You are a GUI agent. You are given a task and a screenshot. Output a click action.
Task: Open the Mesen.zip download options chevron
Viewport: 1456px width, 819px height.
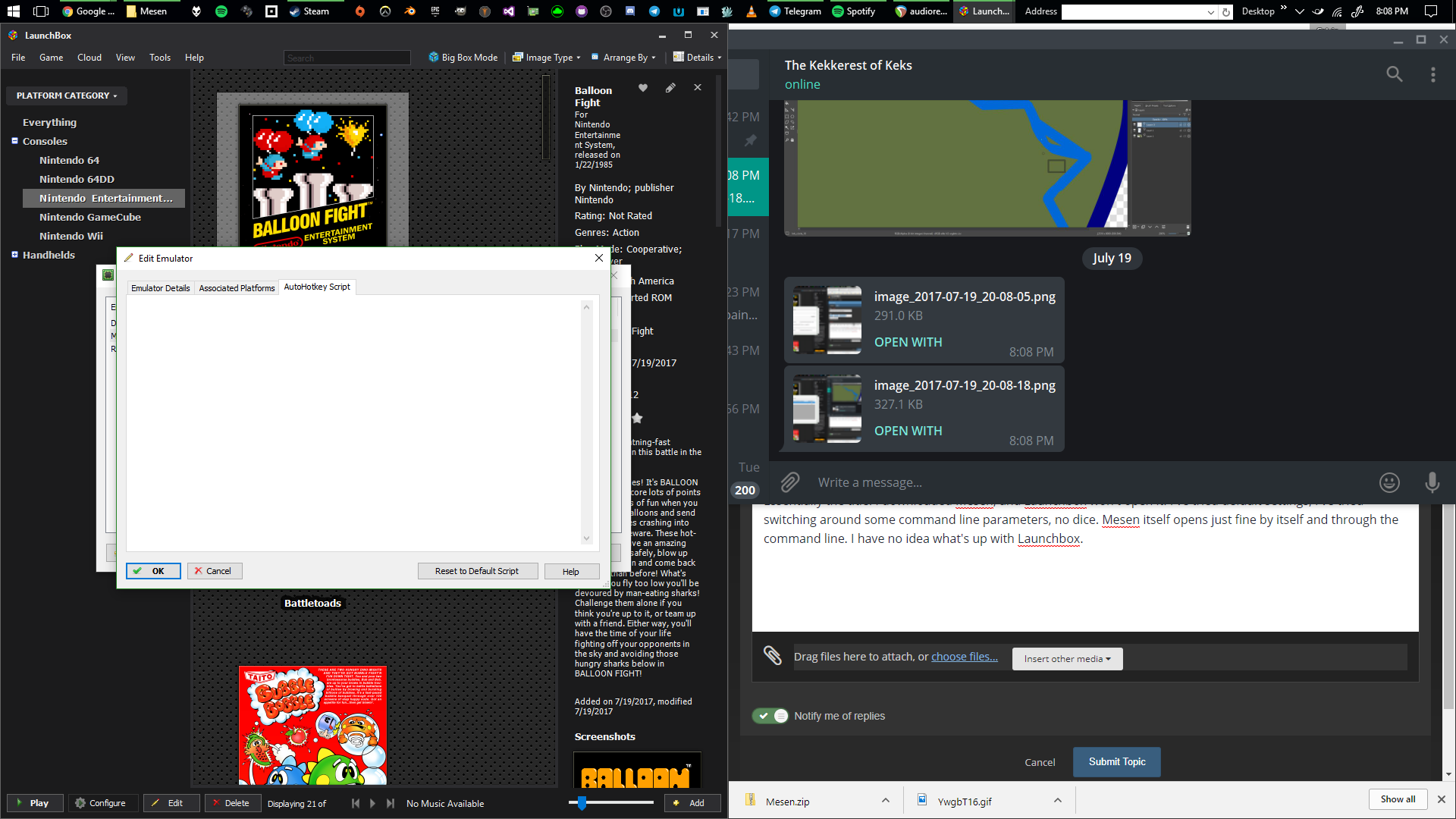click(885, 800)
